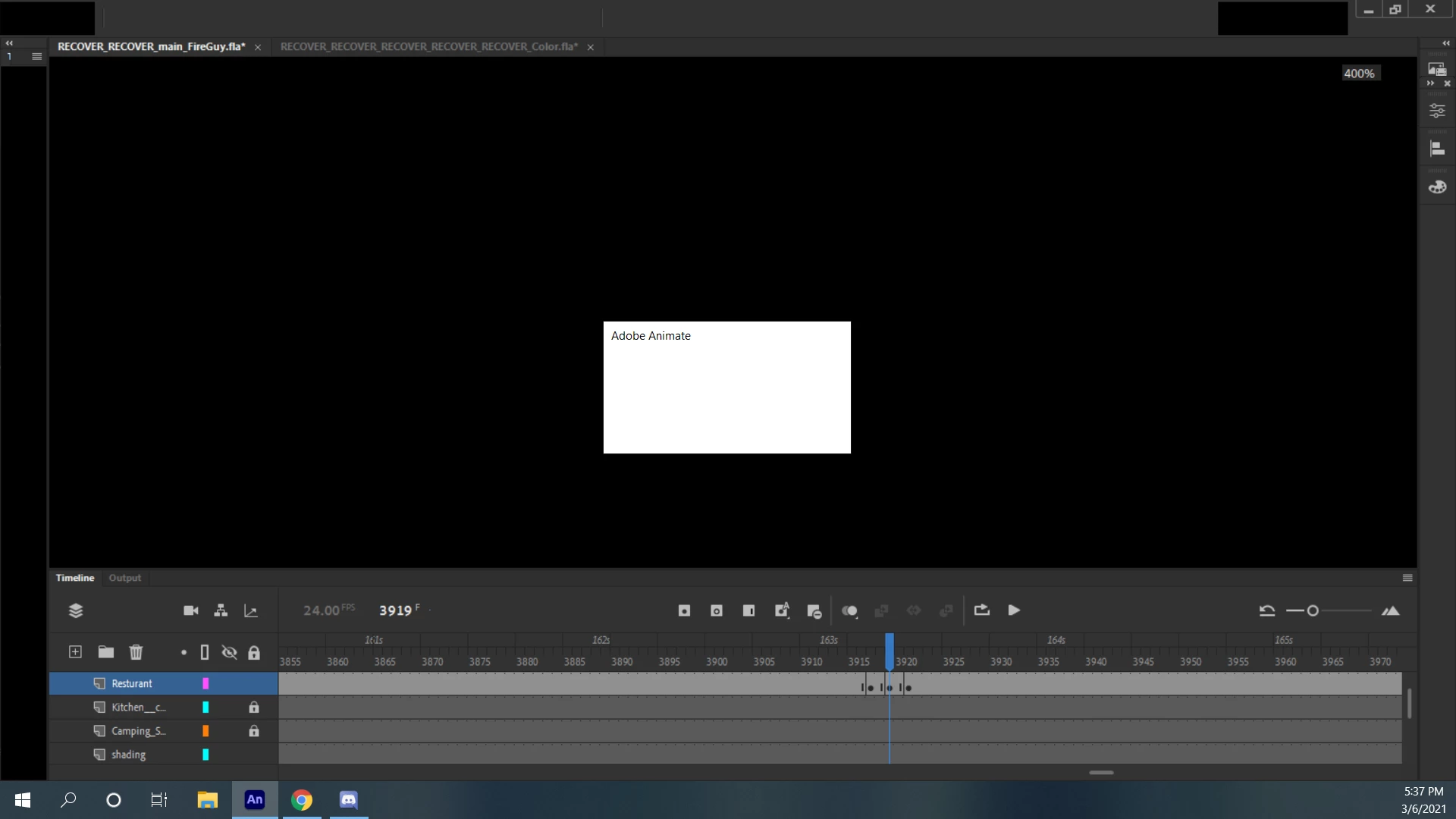
Task: Toggle the onion skin button
Action: (849, 610)
